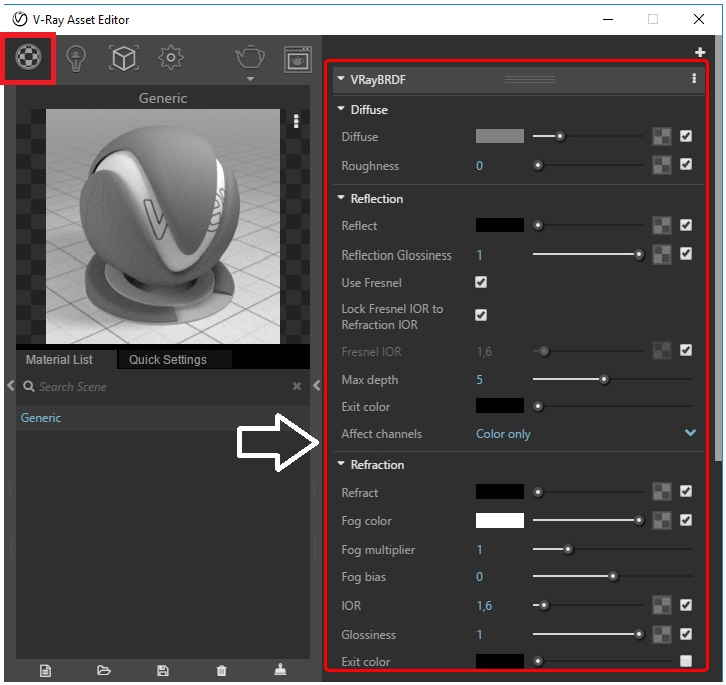The height and width of the screenshot is (685, 726).
Task: Click the Roughness value field
Action: (480, 166)
